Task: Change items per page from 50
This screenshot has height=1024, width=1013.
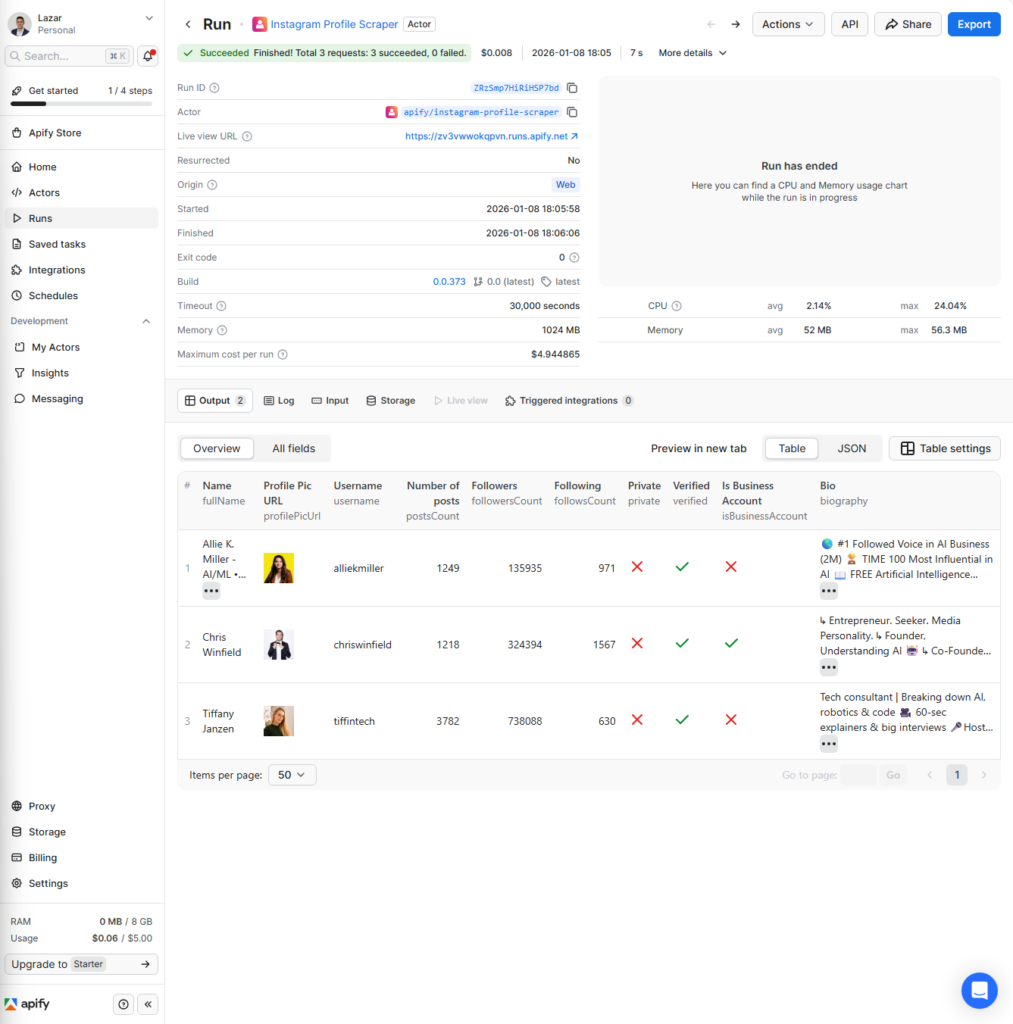Action: point(292,774)
